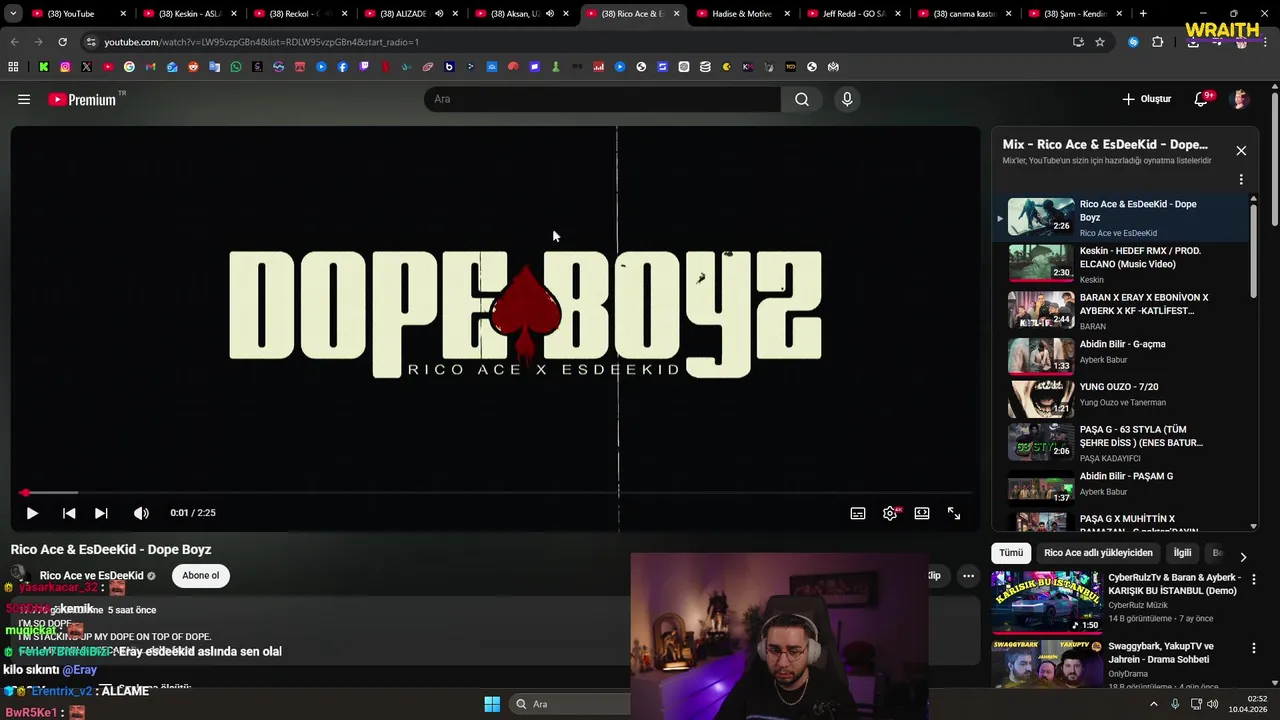Skip to the next video
This screenshot has height=720, width=1280.
pos(101,513)
